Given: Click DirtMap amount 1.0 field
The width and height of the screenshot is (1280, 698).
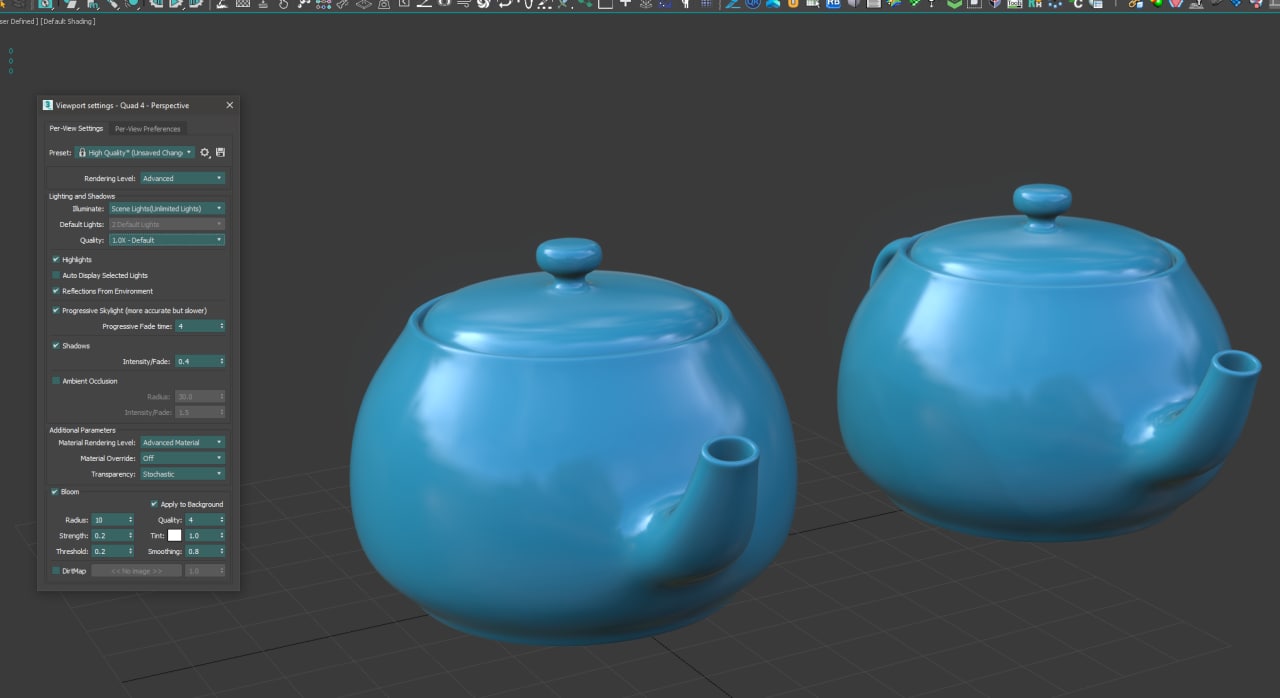Looking at the screenshot, I should coord(205,570).
